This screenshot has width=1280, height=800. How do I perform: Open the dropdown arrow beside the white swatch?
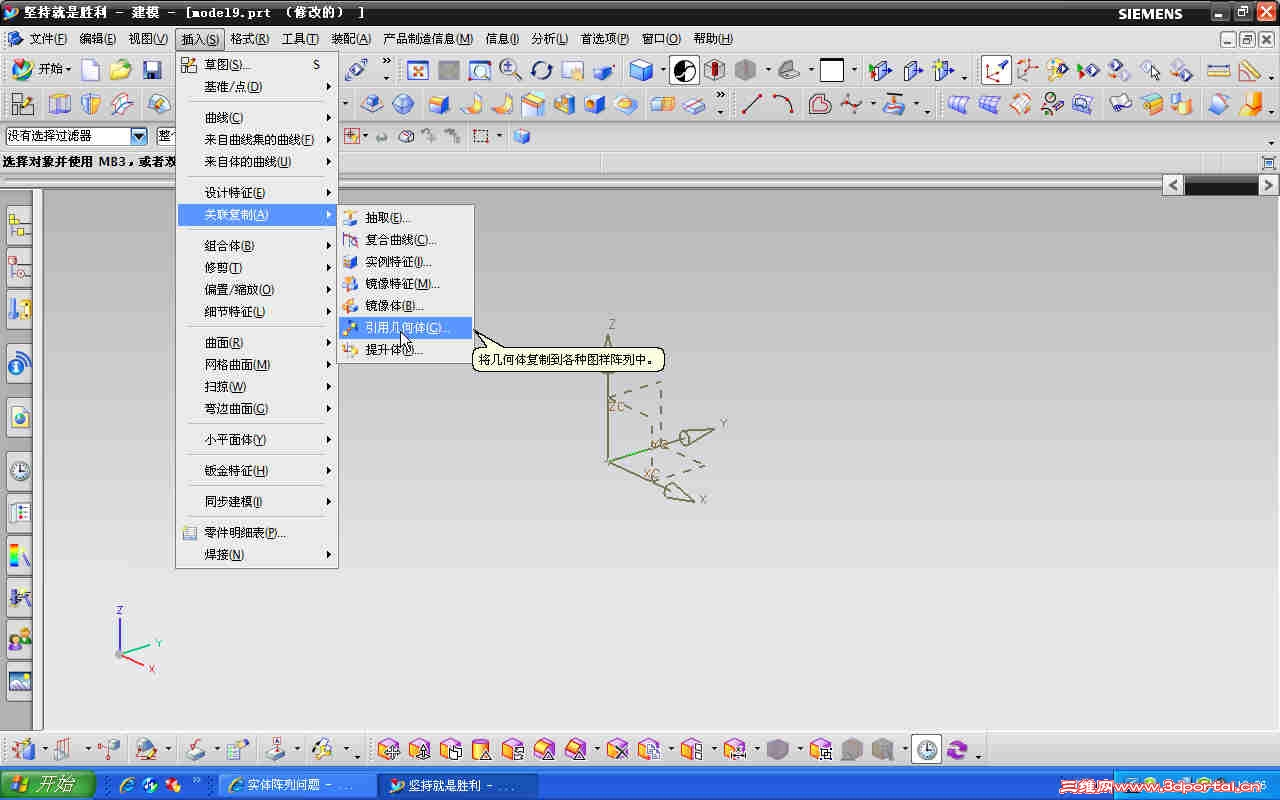pyautogui.click(x=854, y=71)
